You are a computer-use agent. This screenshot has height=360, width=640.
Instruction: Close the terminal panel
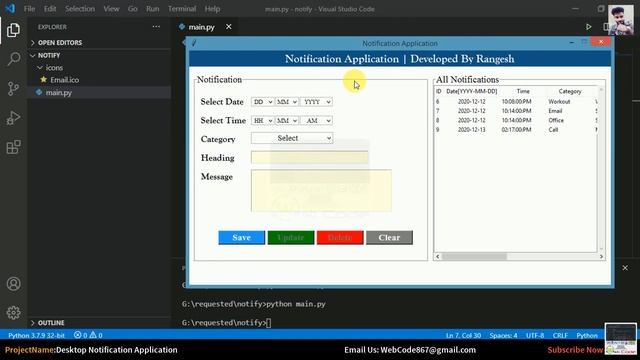[625, 268]
